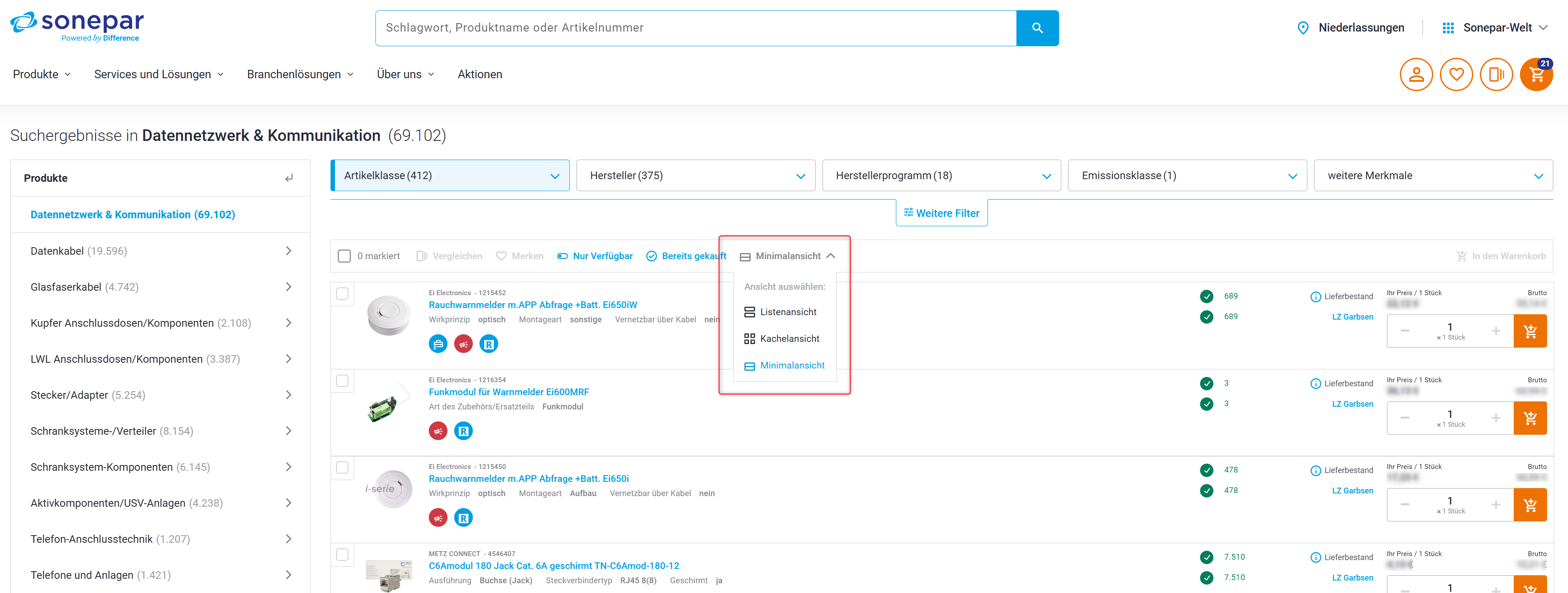Add Funkmodul Ei600MRF to cart
The height and width of the screenshot is (593, 1568).
1530,418
